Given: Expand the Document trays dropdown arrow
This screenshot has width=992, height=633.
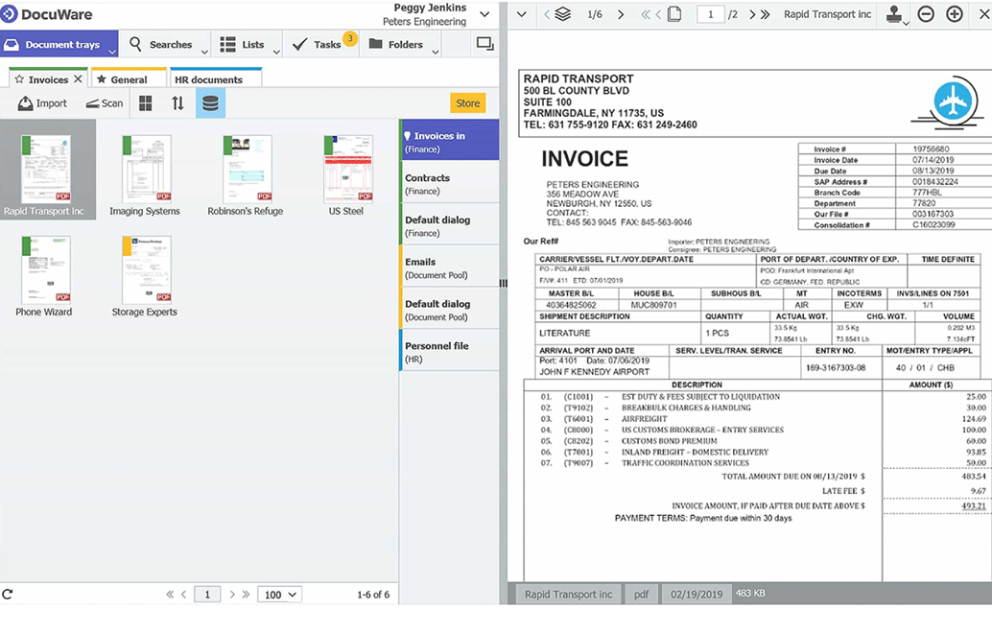Looking at the screenshot, I should pos(112,51).
